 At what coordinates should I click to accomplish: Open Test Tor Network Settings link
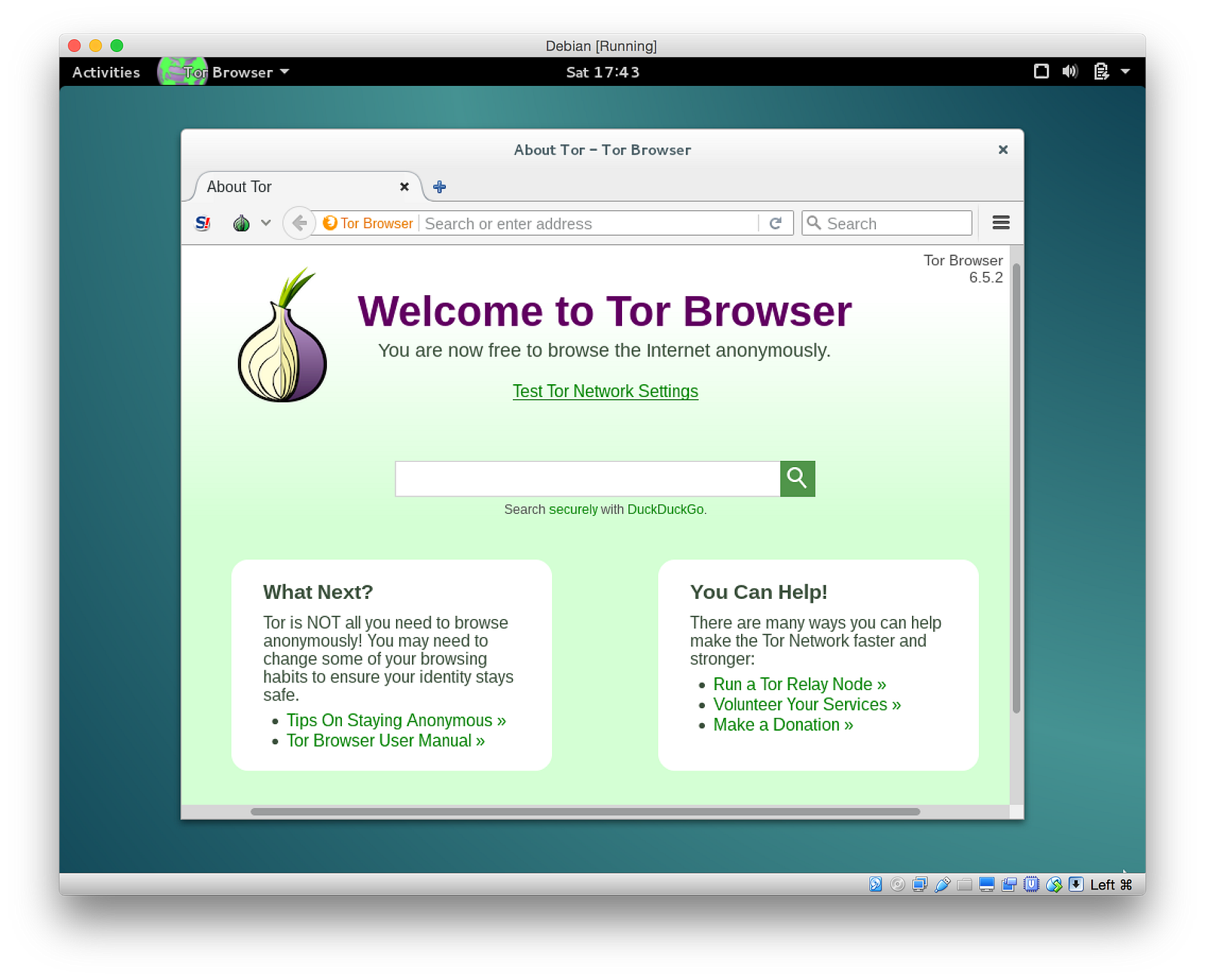[x=606, y=392]
